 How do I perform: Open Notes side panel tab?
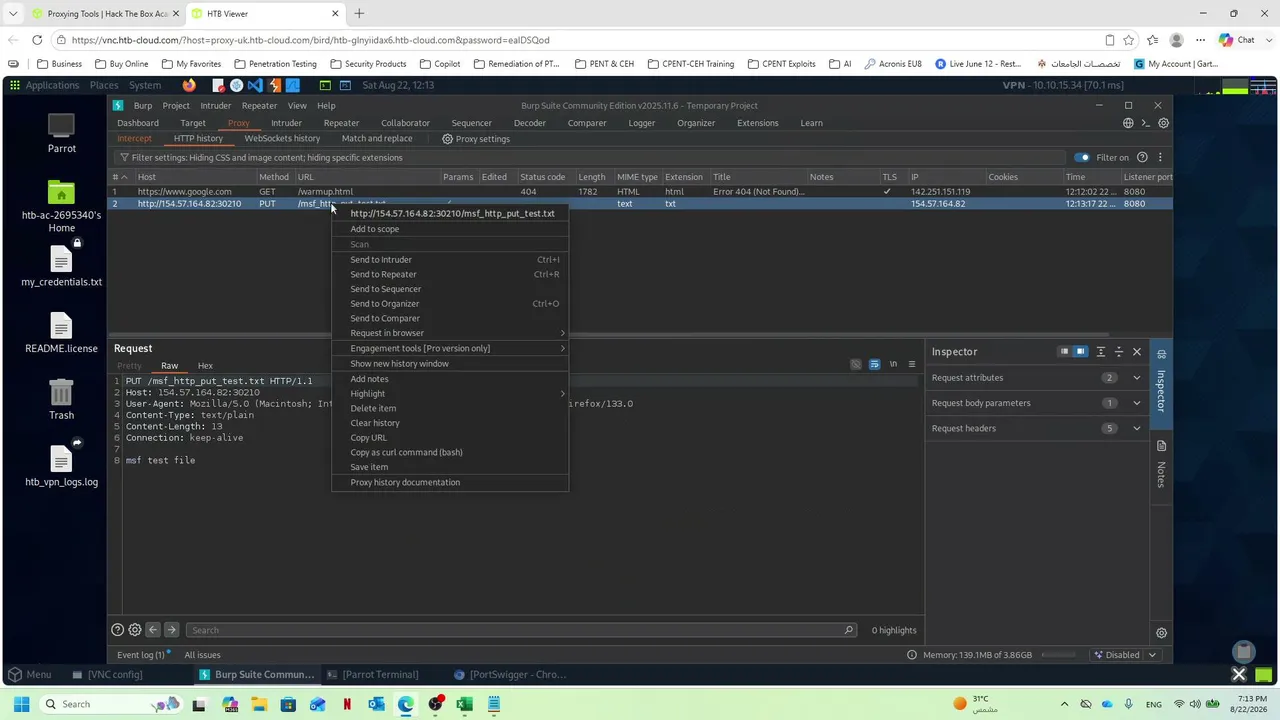point(1161,464)
